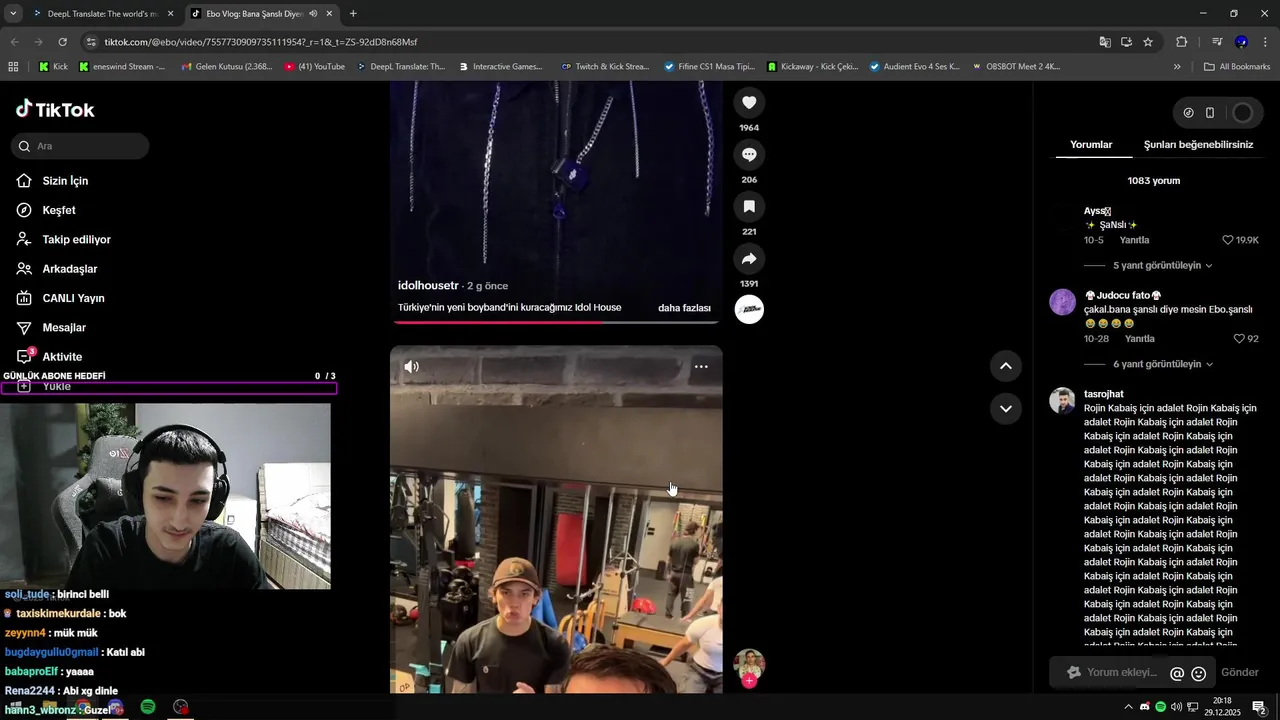Image resolution: width=1280 pixels, height=720 pixels.
Task: Follow creator via plus badge on avatar
Action: pos(749,681)
